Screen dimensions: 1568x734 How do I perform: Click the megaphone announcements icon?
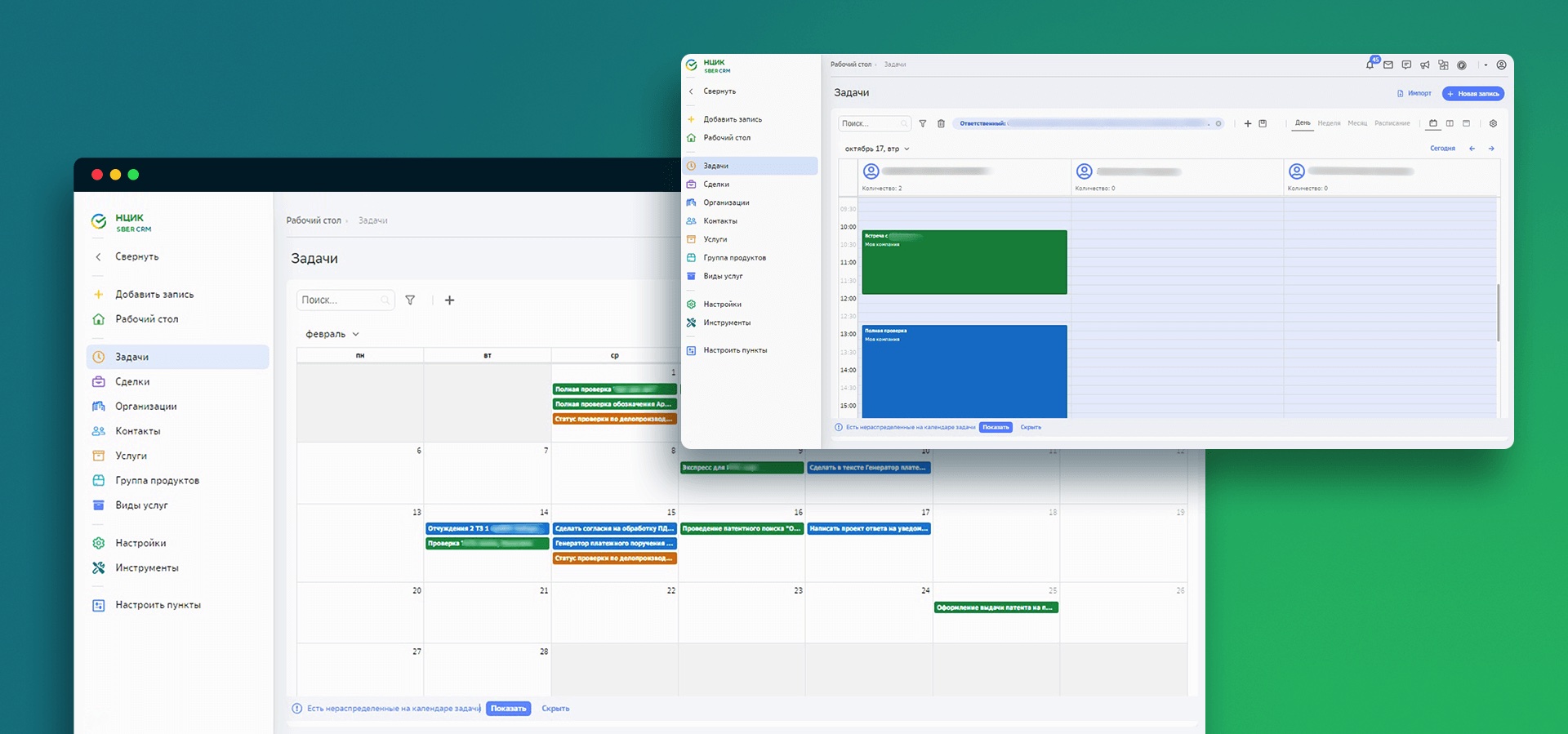tap(1424, 65)
